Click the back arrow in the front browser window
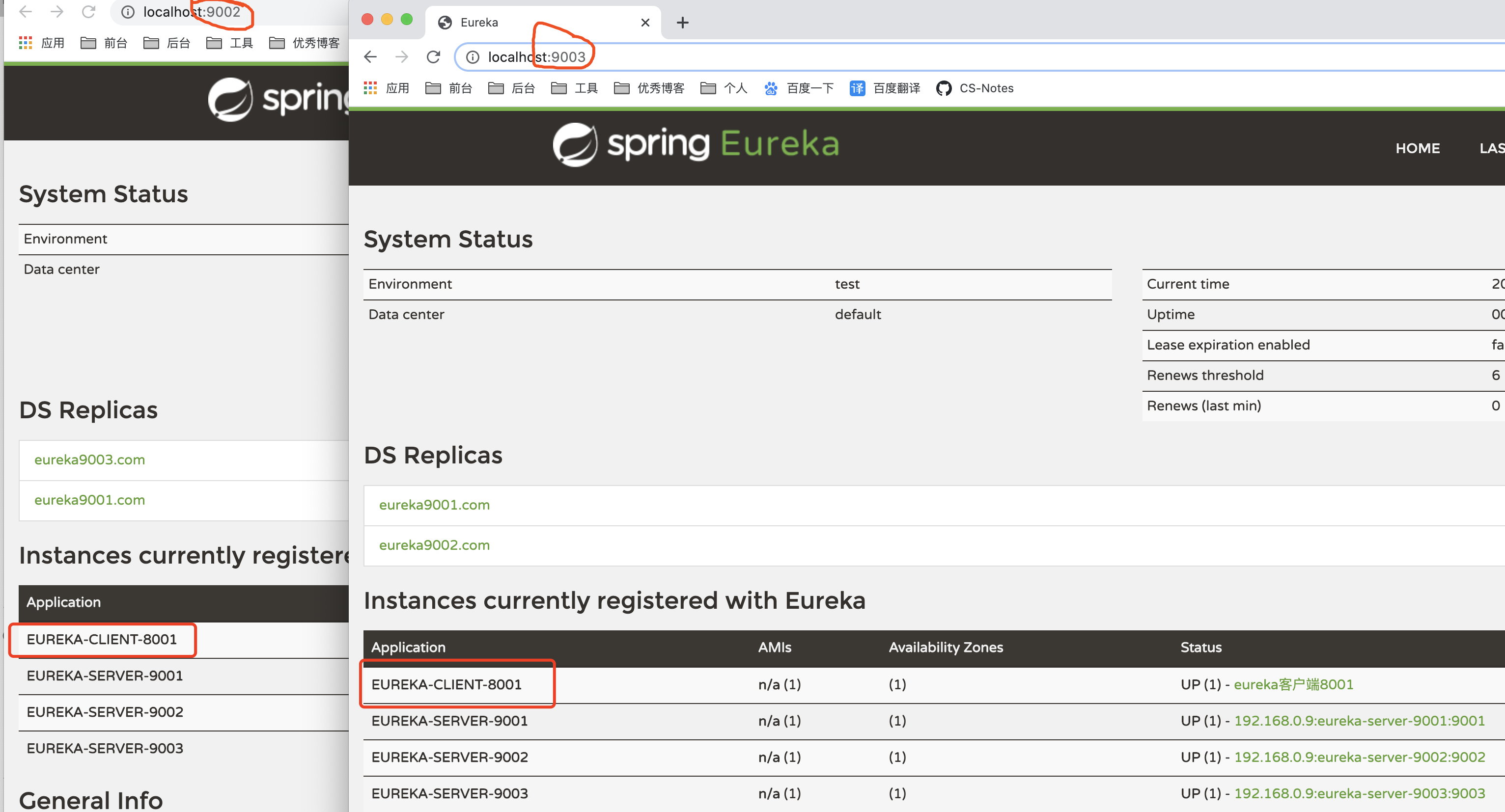The width and height of the screenshot is (1505, 812). [370, 56]
